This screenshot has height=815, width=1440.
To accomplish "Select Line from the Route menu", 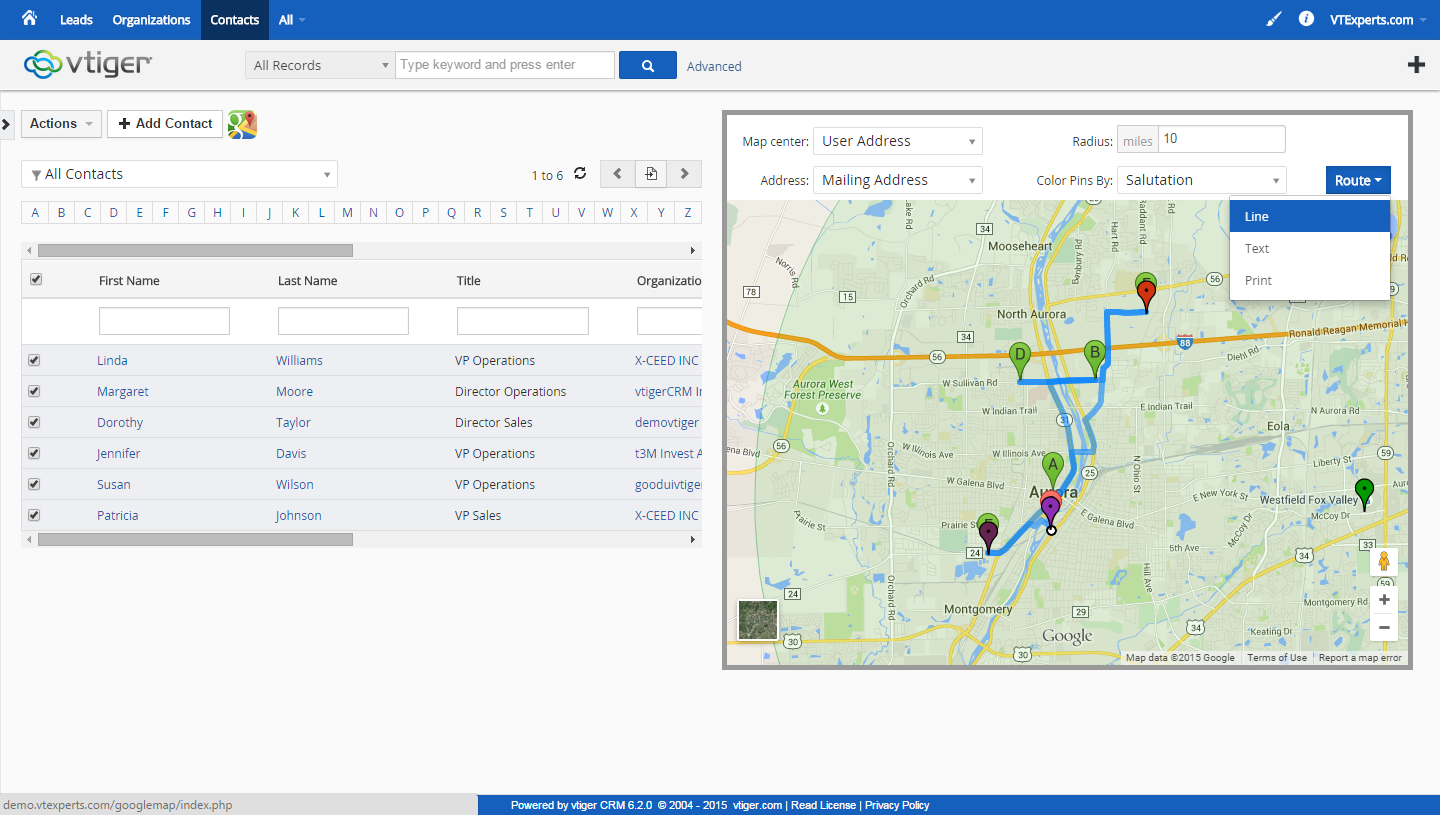I will (x=1310, y=216).
